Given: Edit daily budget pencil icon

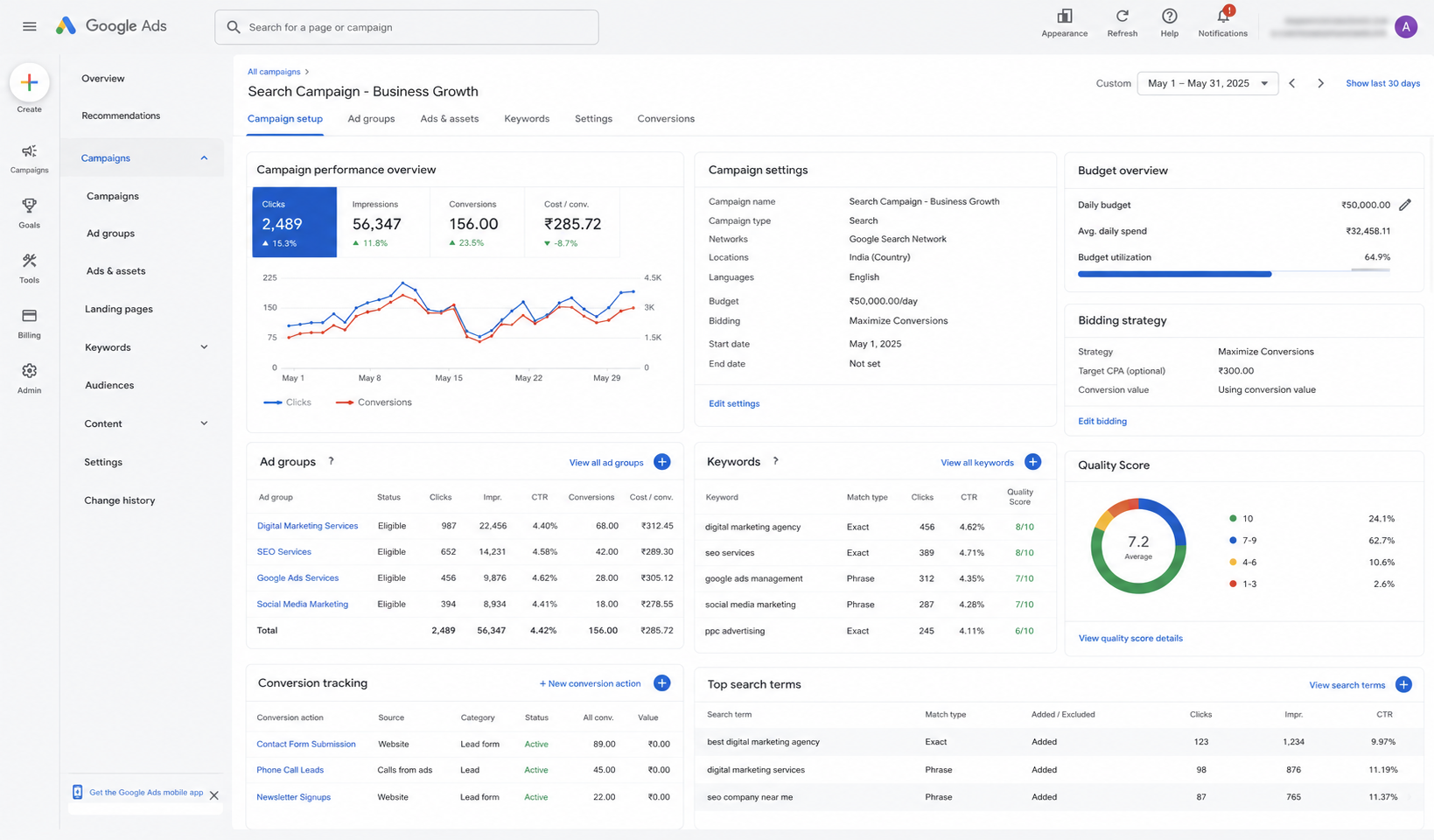Looking at the screenshot, I should (1404, 205).
